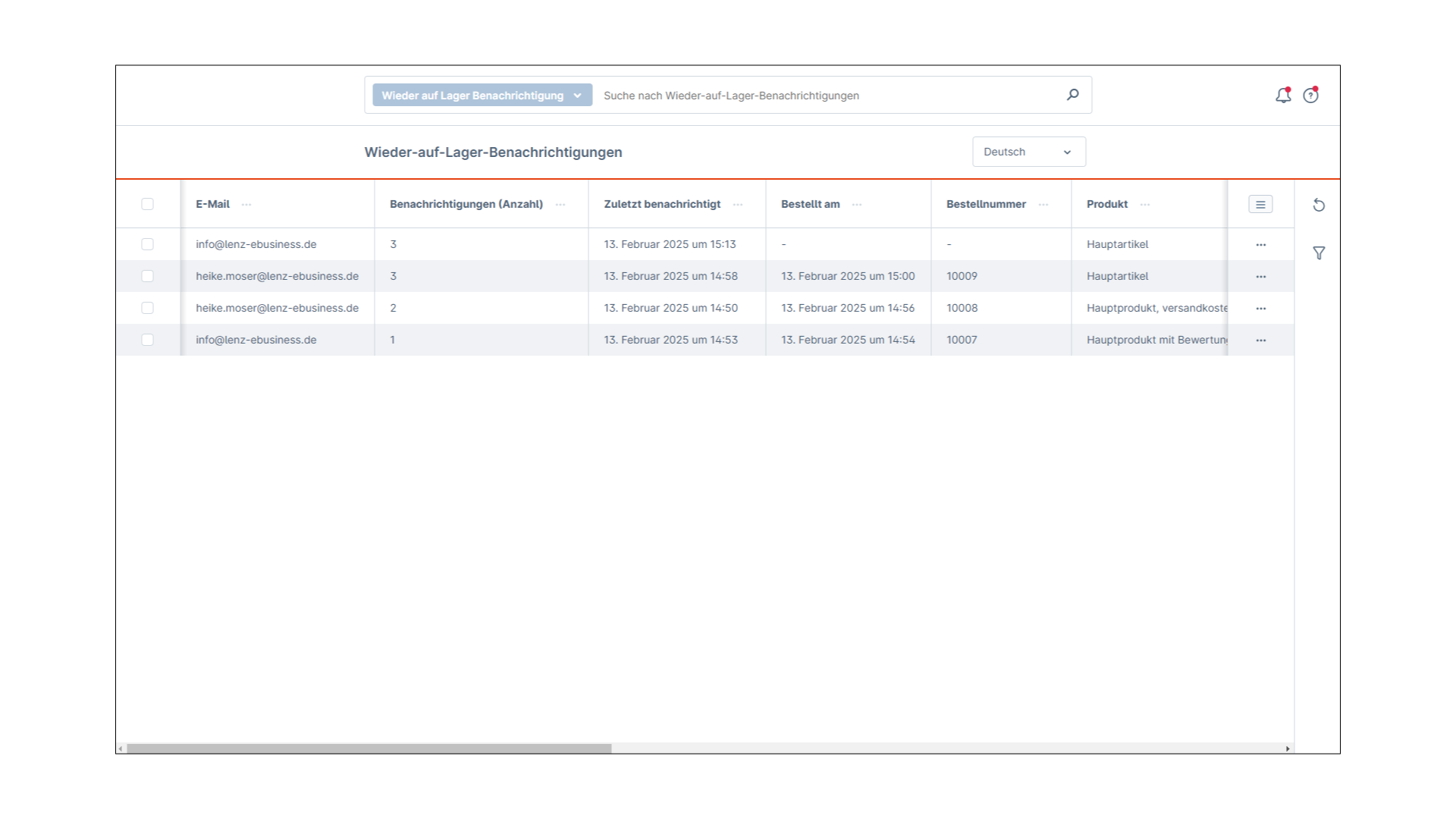Open row actions for order 10007
Viewport: 1456px width, 819px height.
[x=1260, y=340]
